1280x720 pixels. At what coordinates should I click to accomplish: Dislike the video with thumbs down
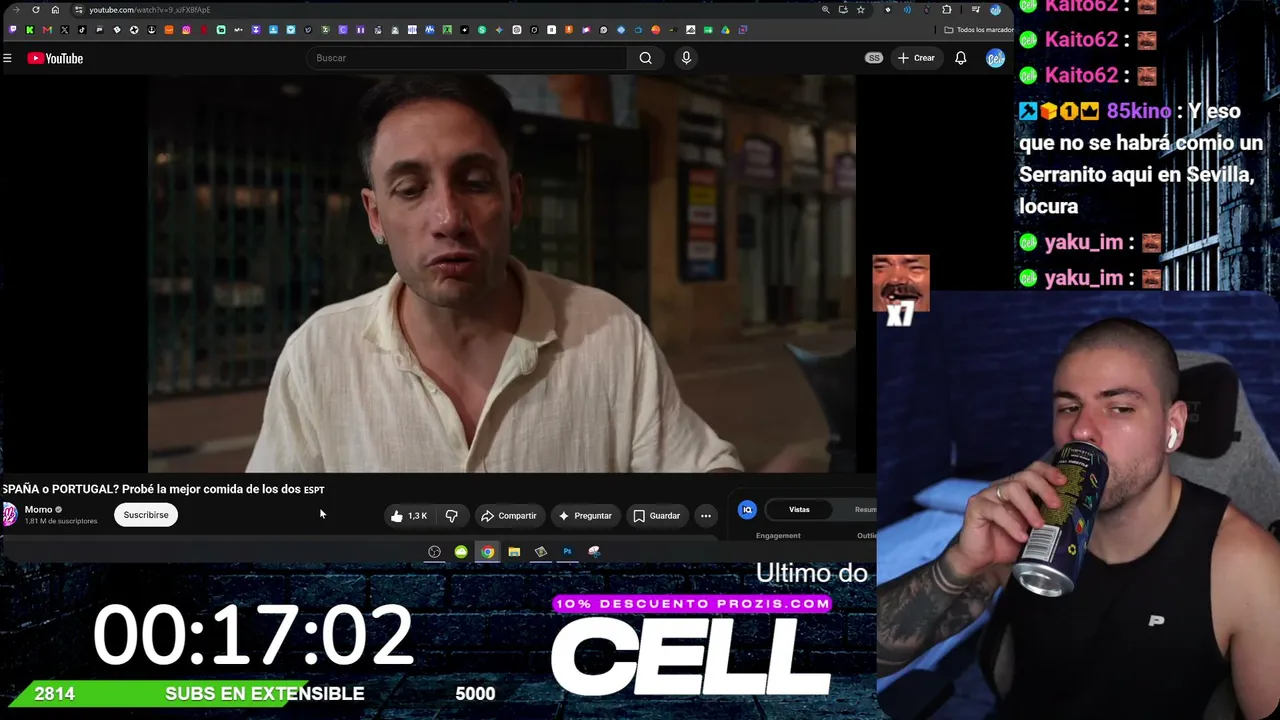[452, 516]
